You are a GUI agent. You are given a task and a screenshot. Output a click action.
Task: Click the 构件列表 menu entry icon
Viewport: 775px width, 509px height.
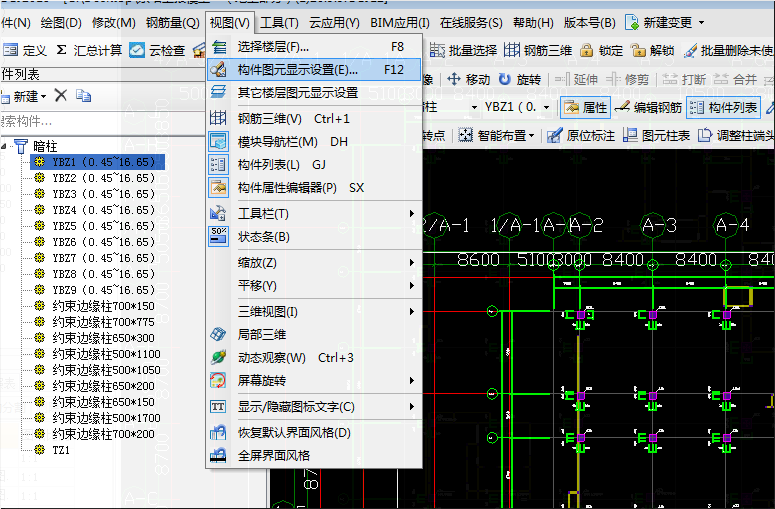[218, 165]
